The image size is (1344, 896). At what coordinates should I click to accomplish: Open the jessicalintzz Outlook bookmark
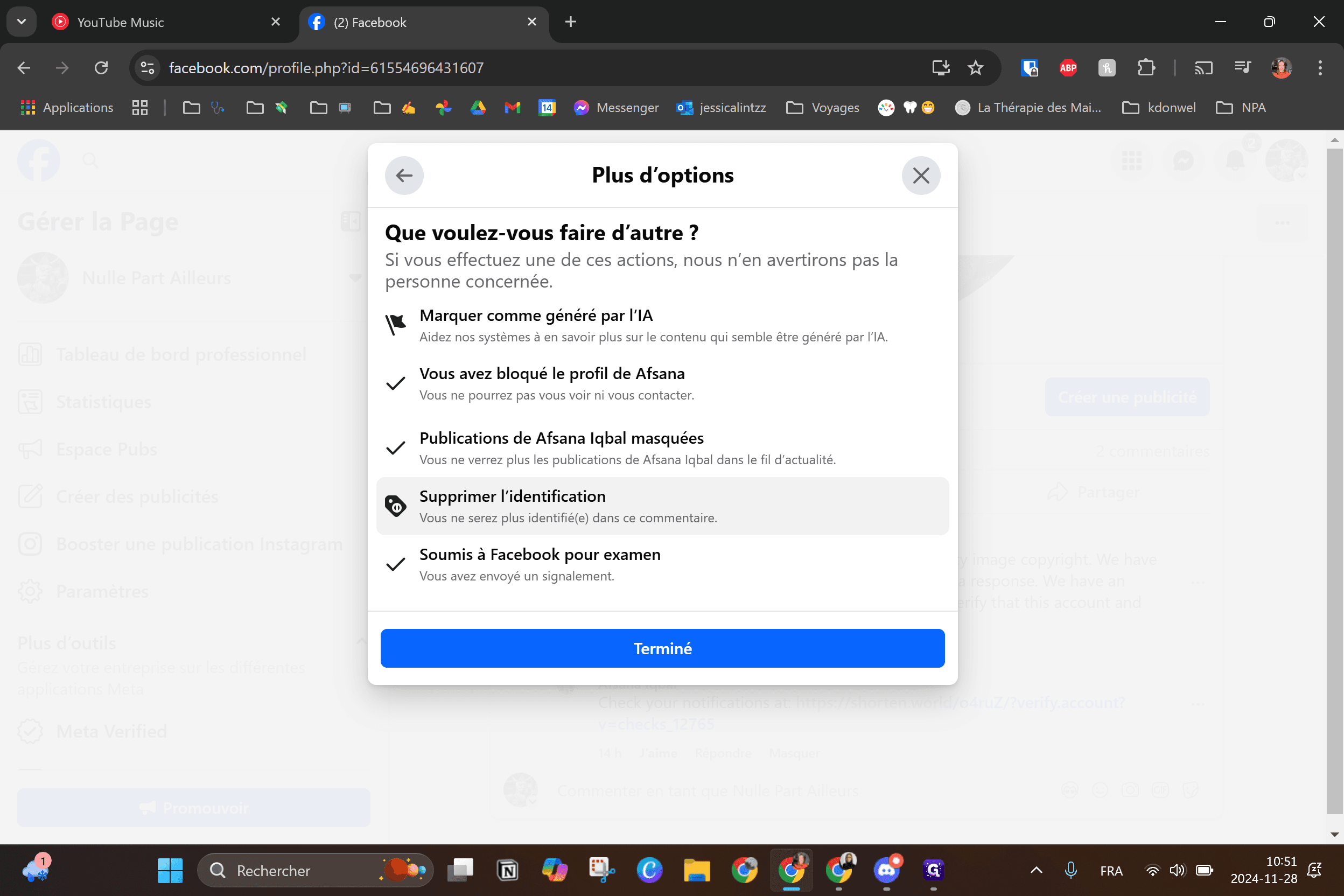721,108
